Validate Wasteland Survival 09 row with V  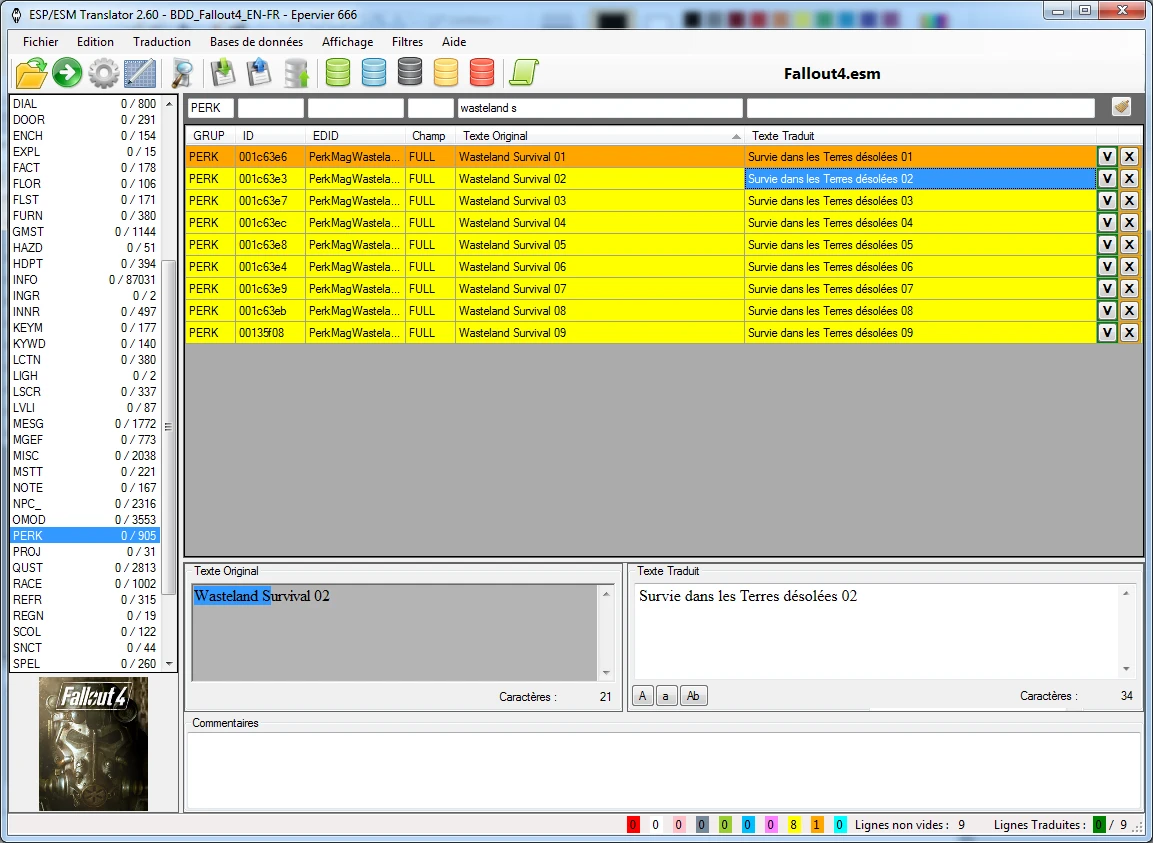pos(1107,333)
